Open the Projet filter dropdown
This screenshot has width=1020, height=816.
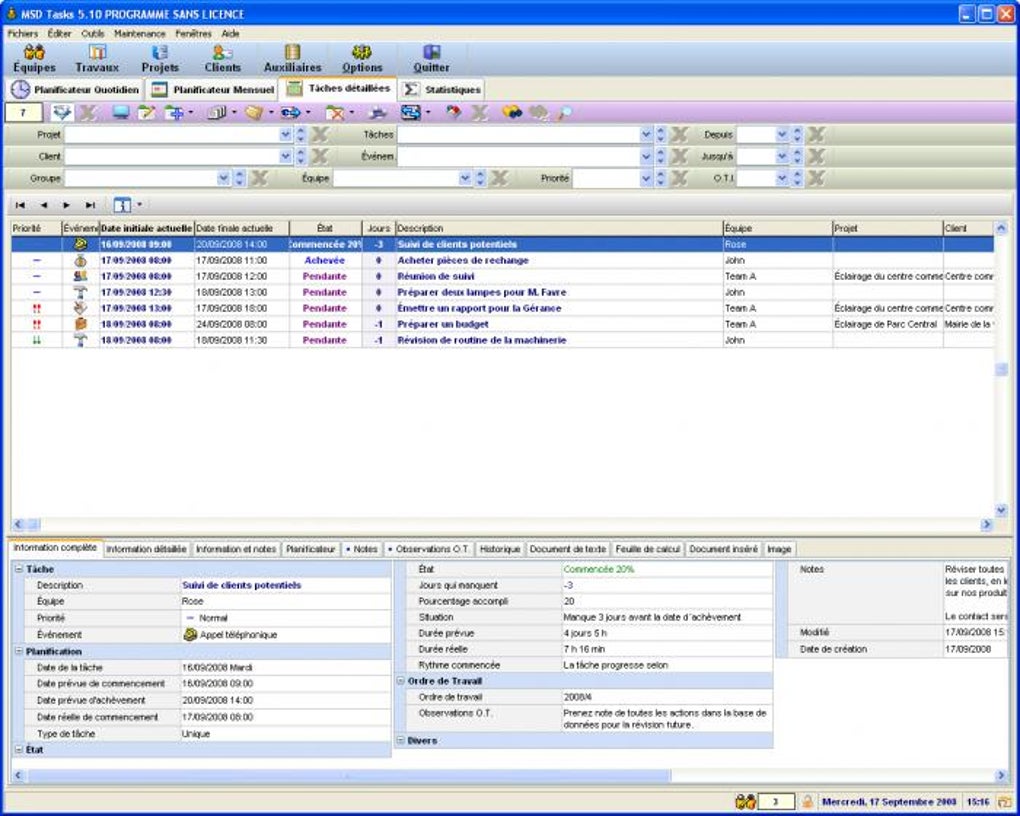(286, 134)
